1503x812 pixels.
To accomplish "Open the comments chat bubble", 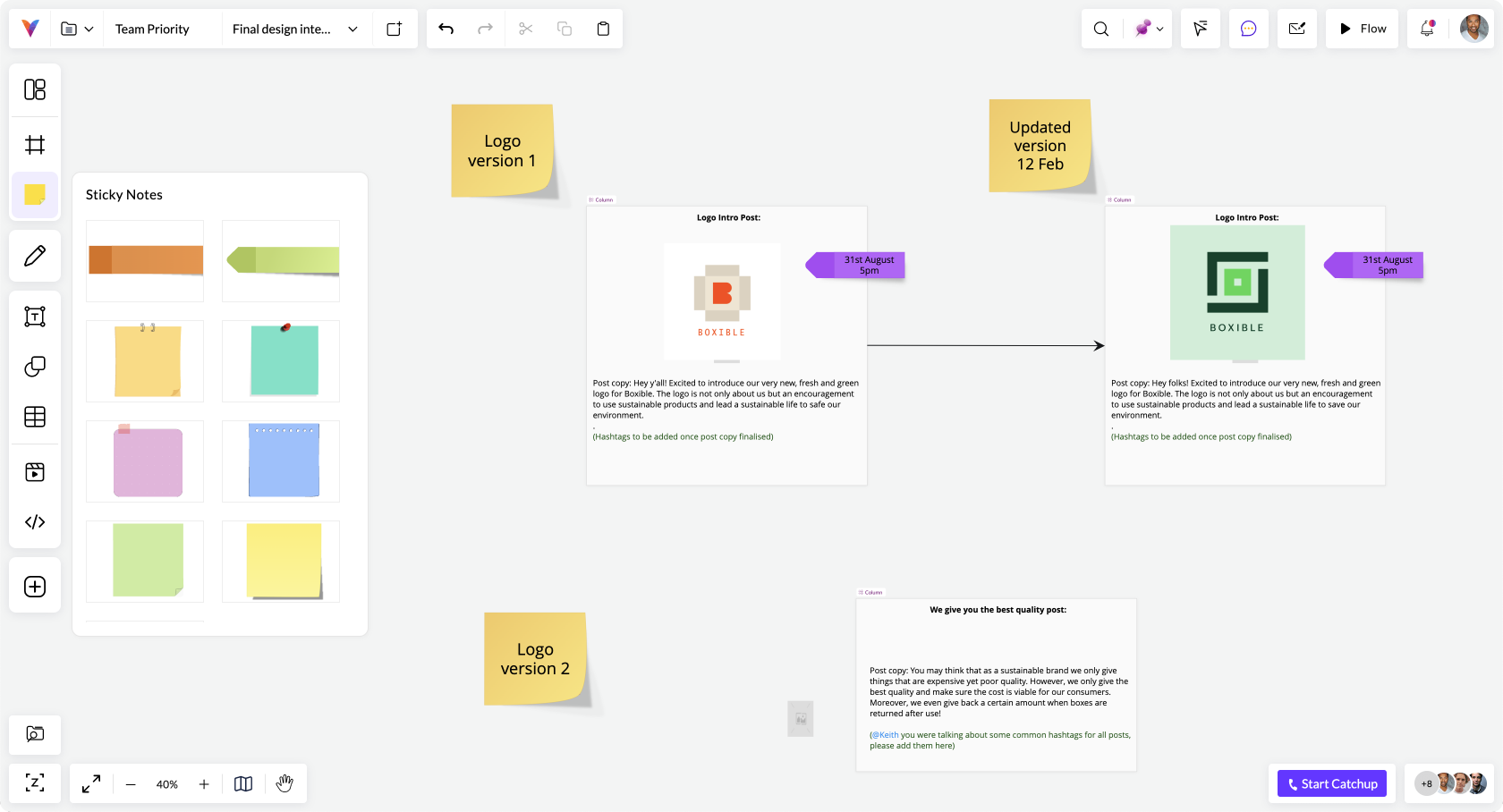I will [1249, 29].
